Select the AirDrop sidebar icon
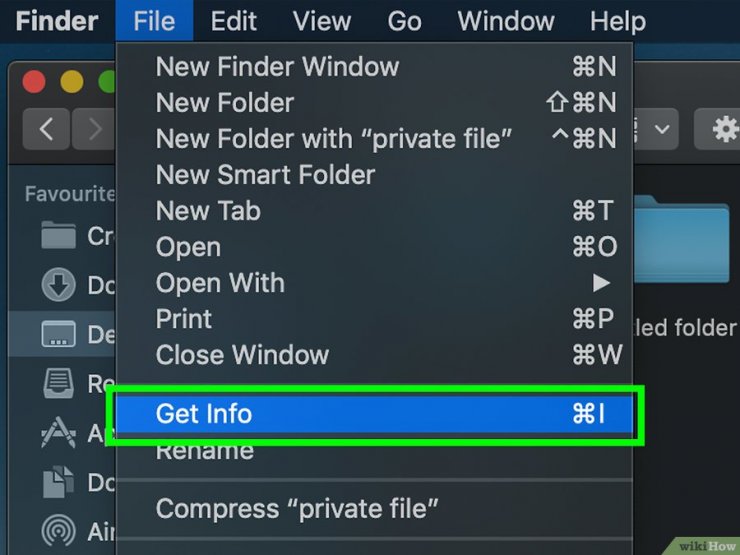Viewport: 740px width, 555px height. coord(58,531)
